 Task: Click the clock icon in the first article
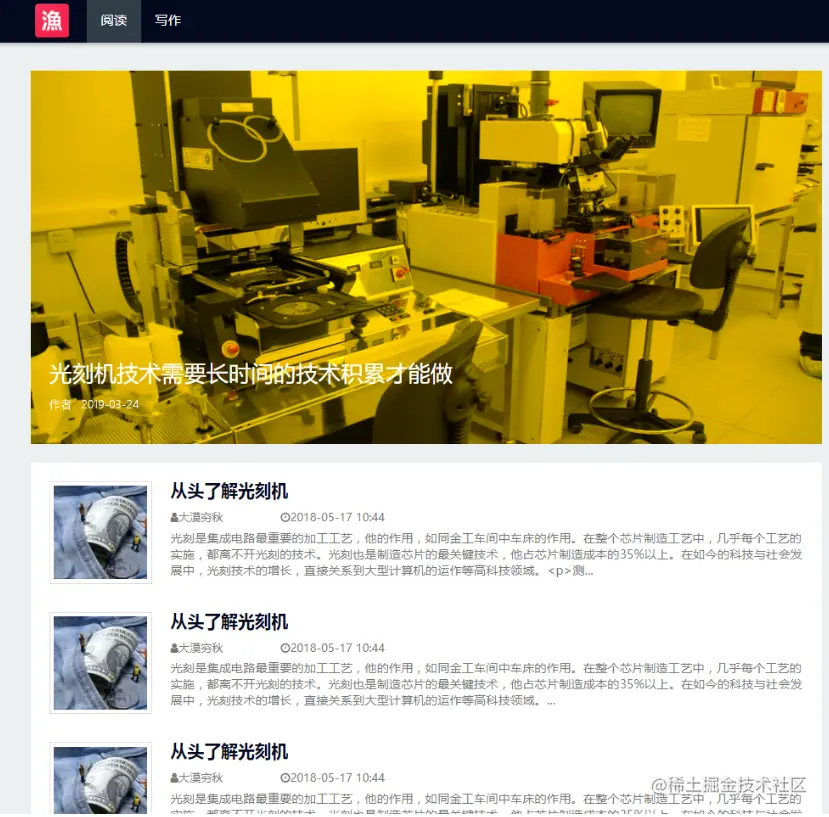pos(285,518)
